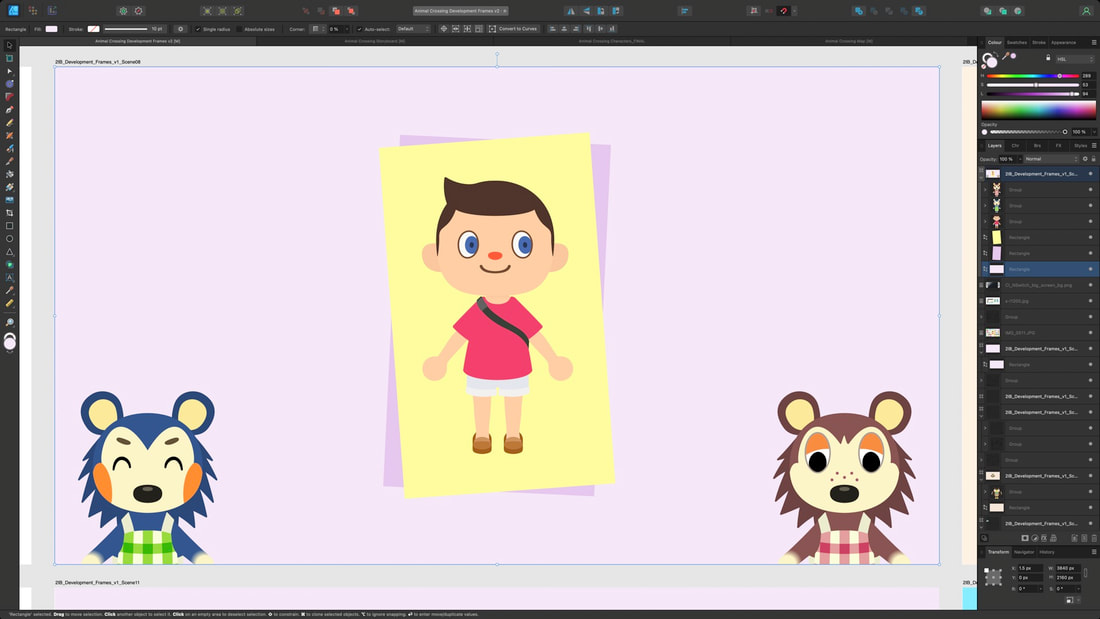1100x619 pixels.
Task: Click the colour picker eyedropper icon
Action: (1005, 56)
